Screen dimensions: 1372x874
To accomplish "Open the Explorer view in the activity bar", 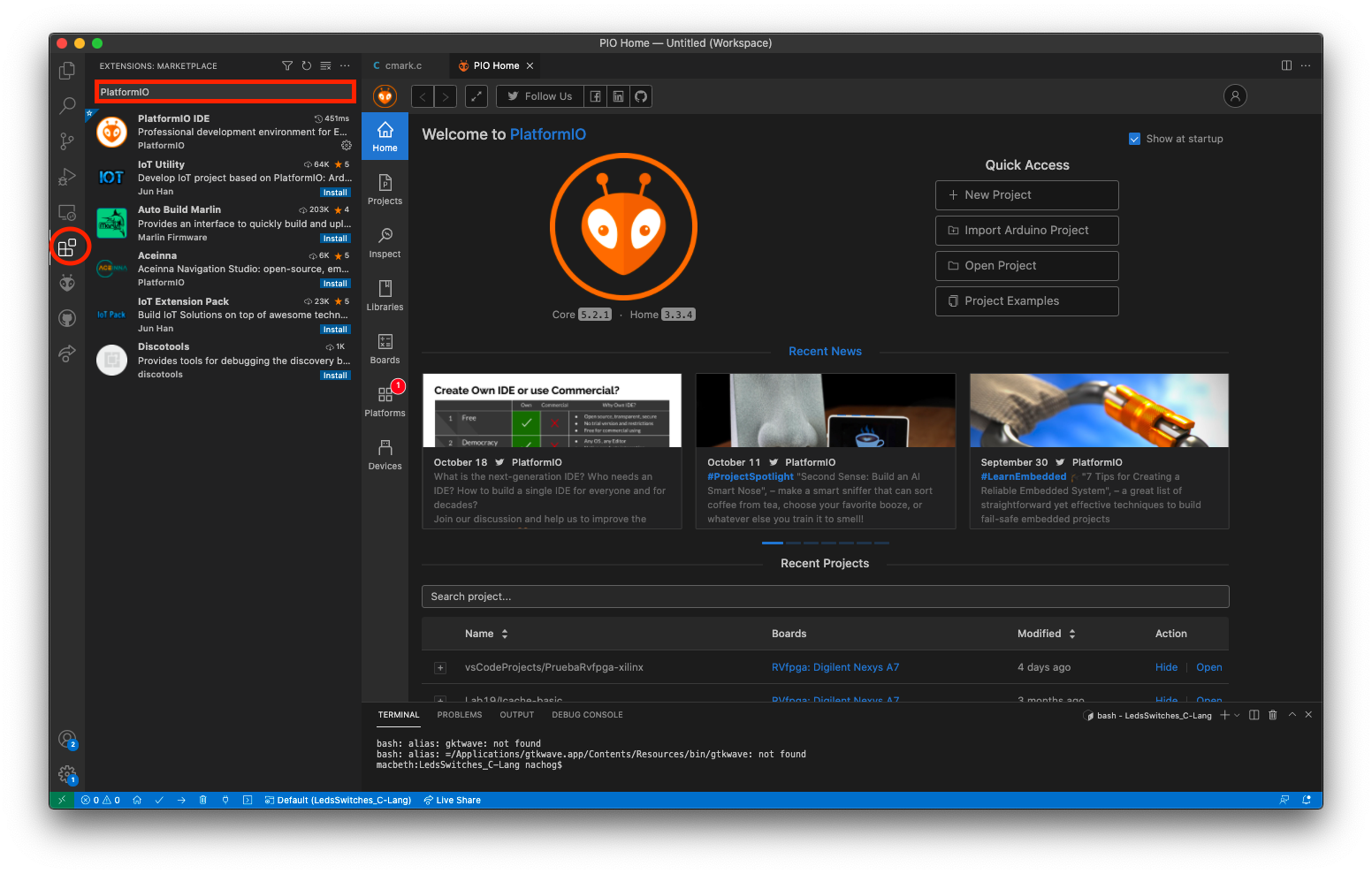I will [67, 71].
